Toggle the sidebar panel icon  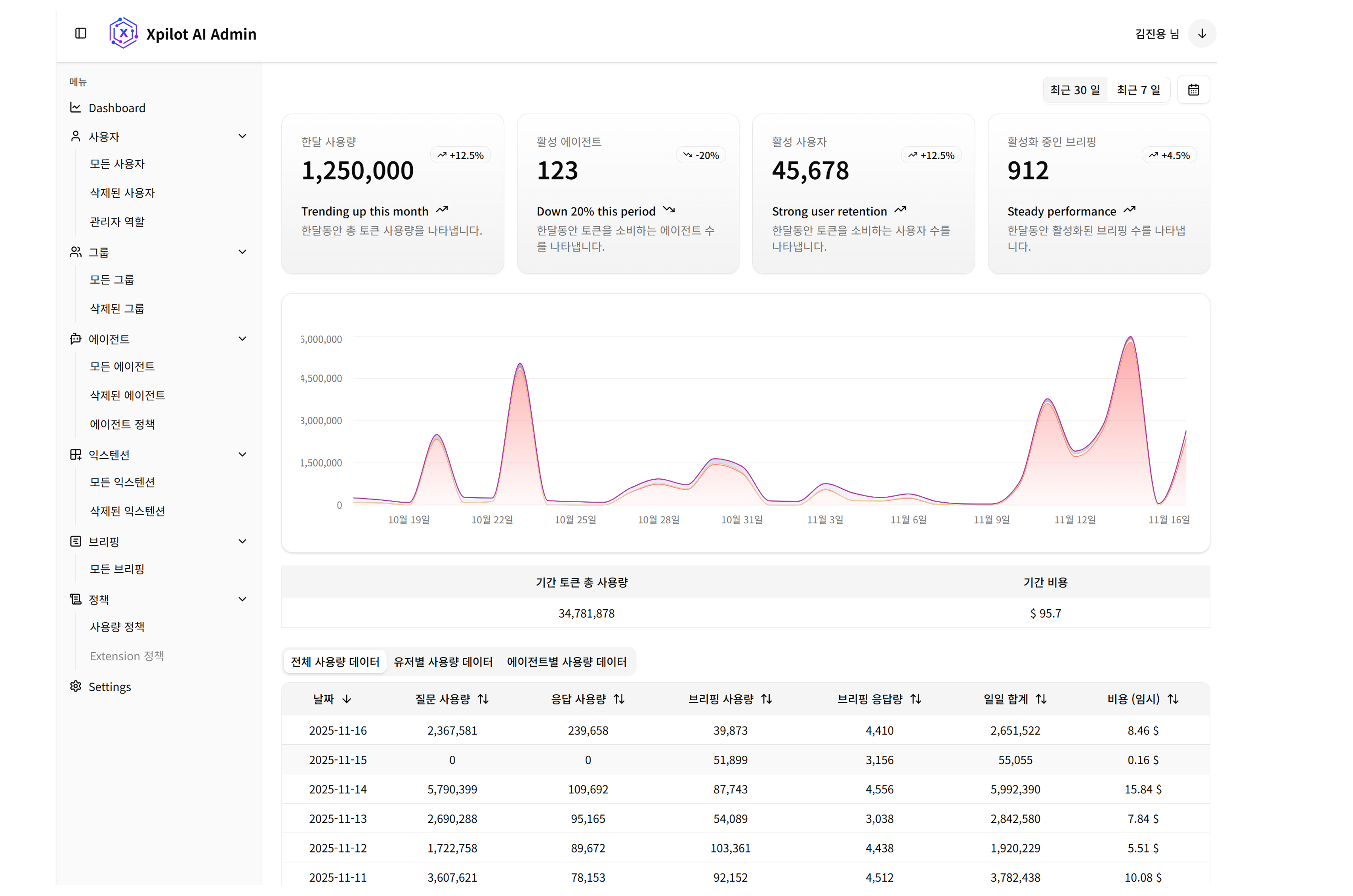coord(80,33)
